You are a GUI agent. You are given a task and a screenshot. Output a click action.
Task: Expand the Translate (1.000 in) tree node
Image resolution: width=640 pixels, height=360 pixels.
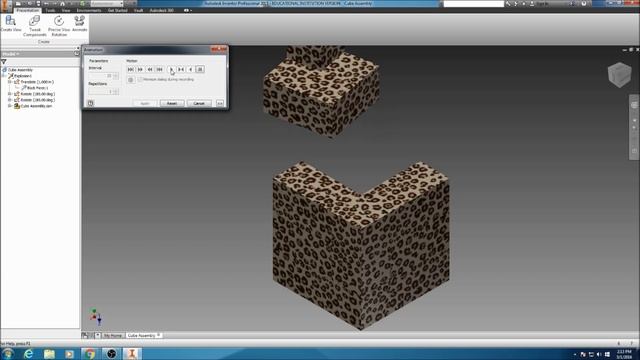(x=9, y=82)
